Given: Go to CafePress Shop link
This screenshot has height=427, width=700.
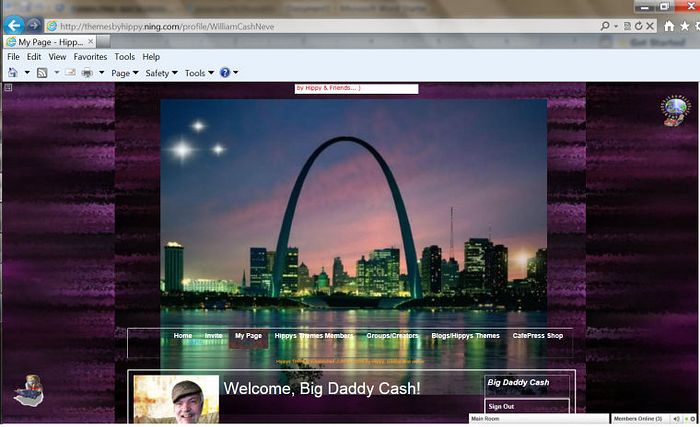Looking at the screenshot, I should coord(537,336).
